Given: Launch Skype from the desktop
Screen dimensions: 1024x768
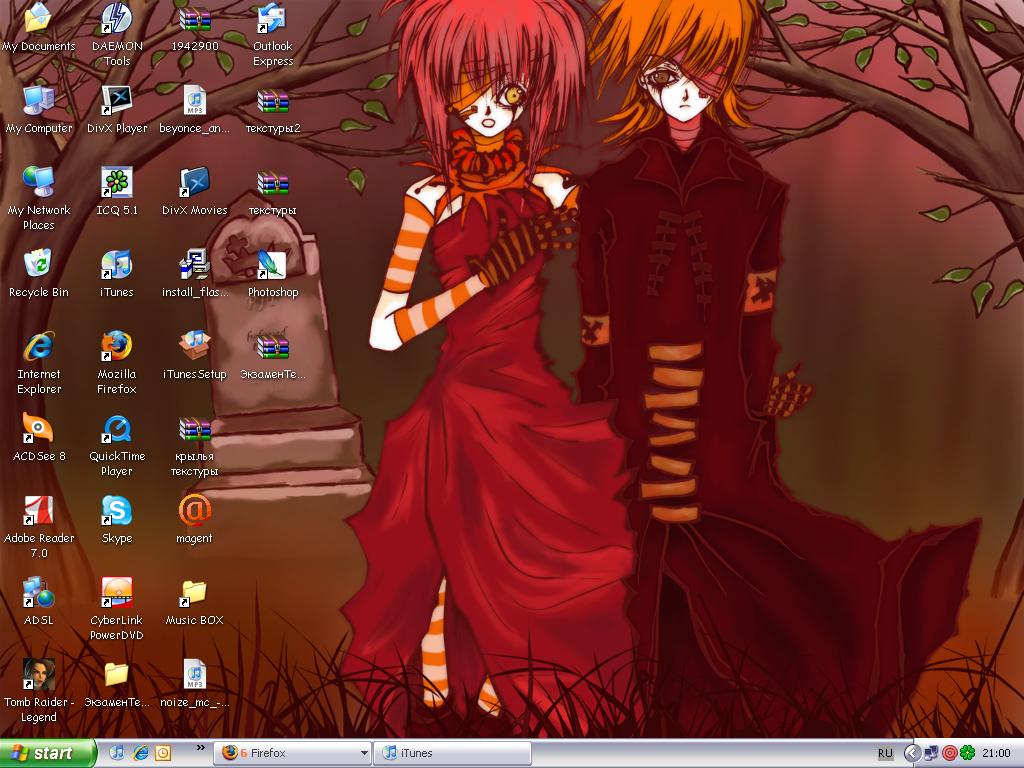Looking at the screenshot, I should pos(117,520).
